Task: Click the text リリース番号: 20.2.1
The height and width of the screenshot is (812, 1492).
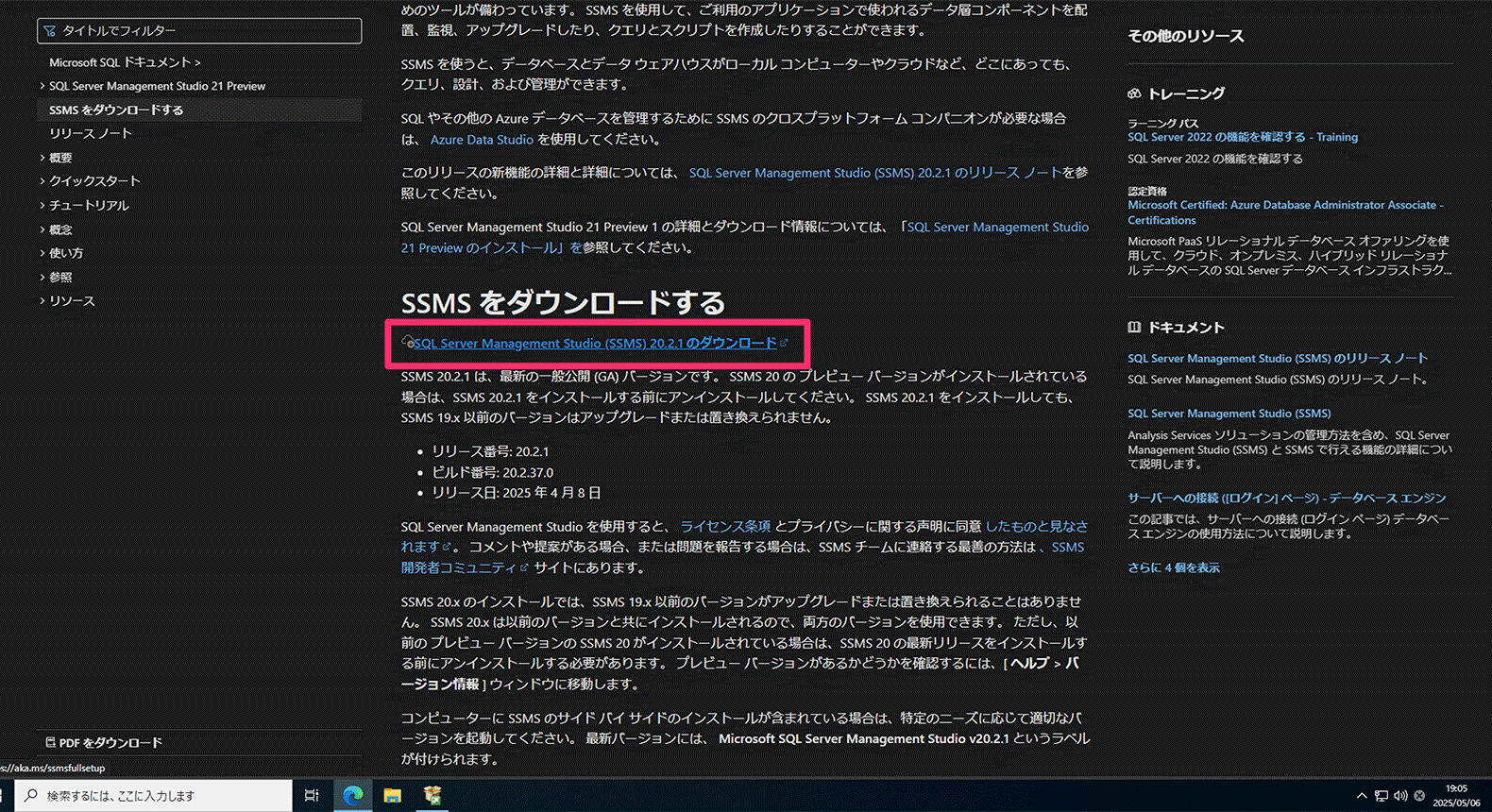Action: click(x=490, y=451)
